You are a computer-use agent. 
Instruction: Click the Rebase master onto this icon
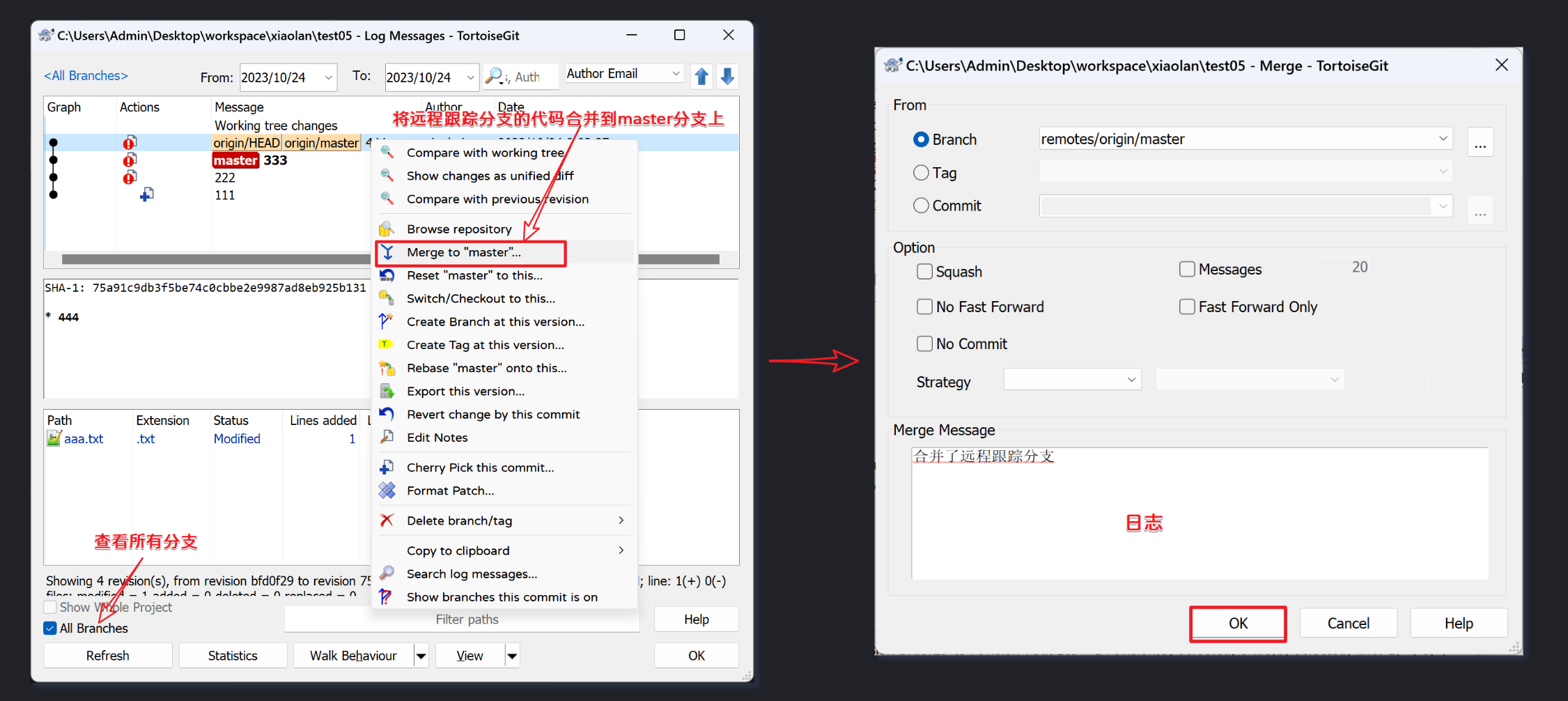coord(387,368)
